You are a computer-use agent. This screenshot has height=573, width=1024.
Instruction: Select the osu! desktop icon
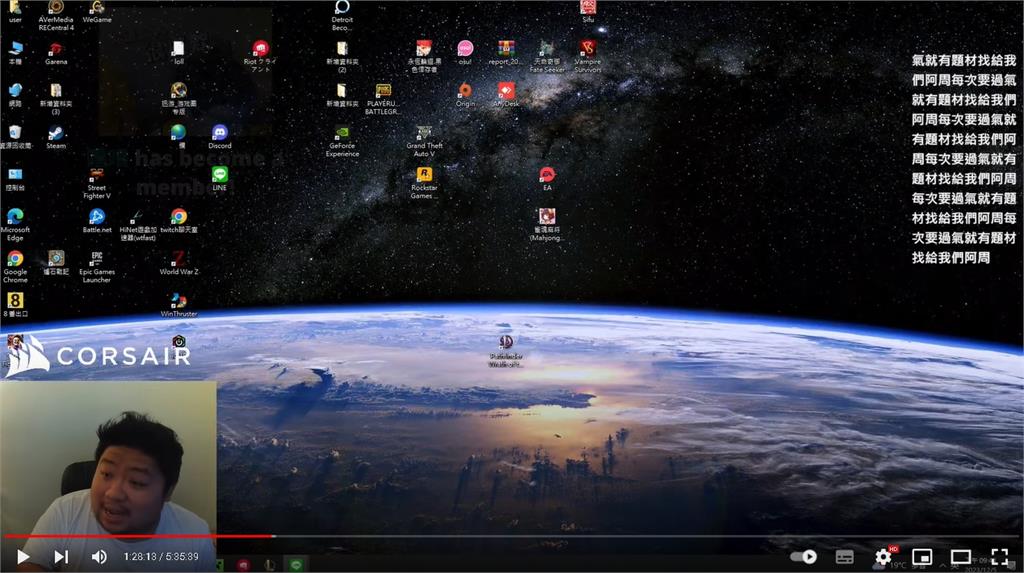(464, 53)
